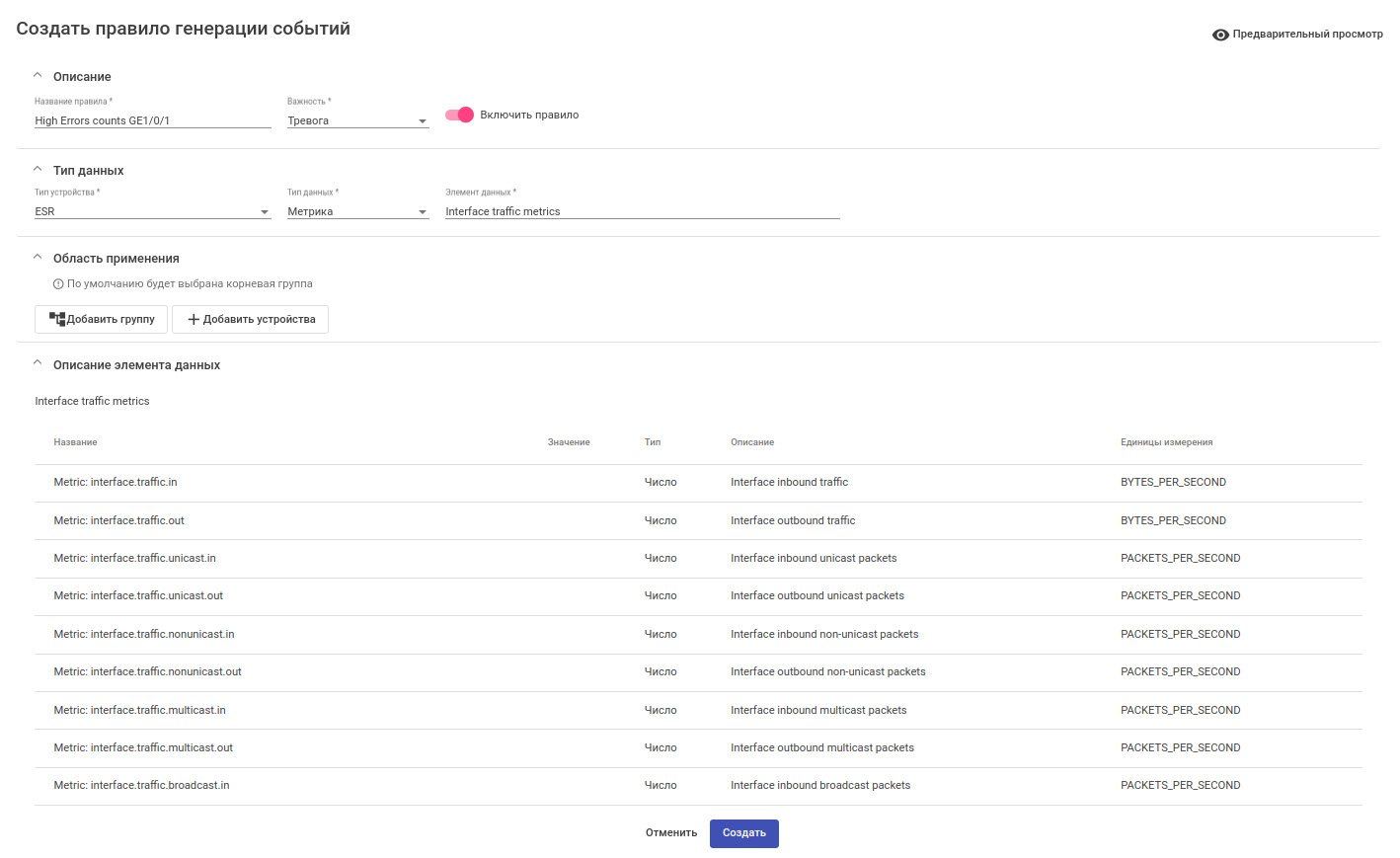Click the eye icon for preview
Image resolution: width=1400 pixels, height=858 pixels.
pos(1220,35)
